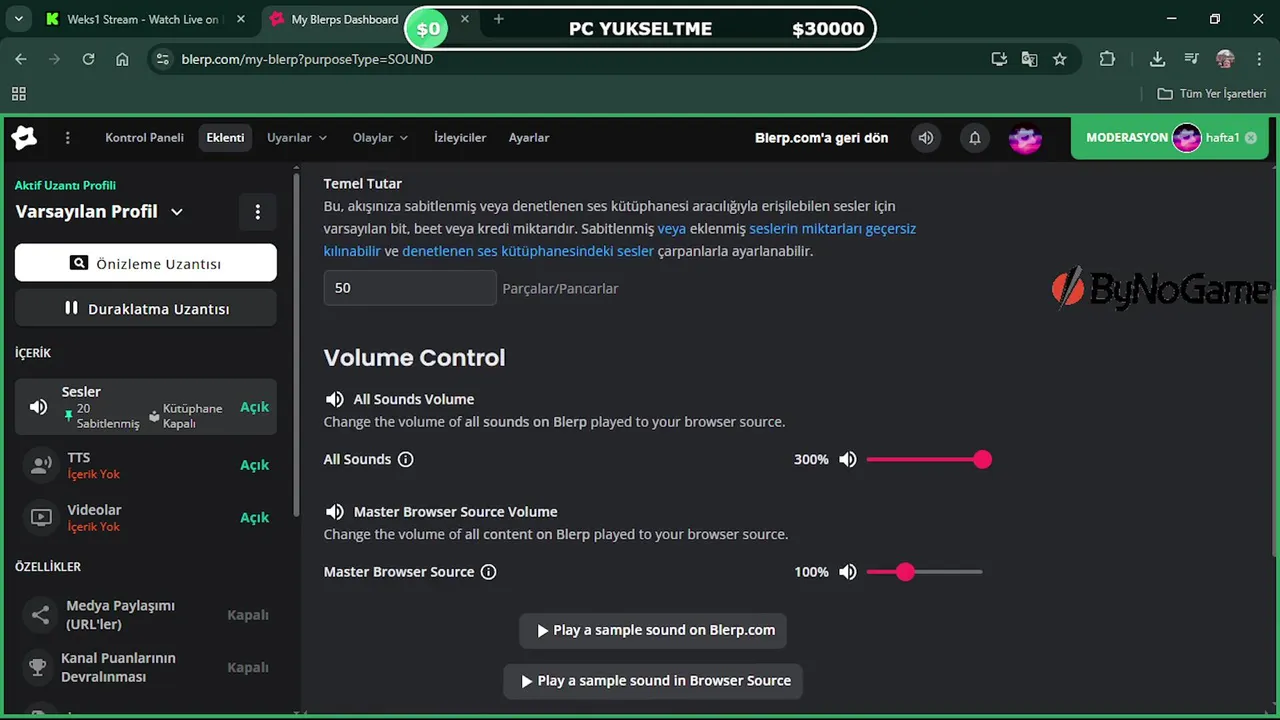1280x720 pixels.
Task: Open the Ayarlar menu item
Action: coord(529,138)
